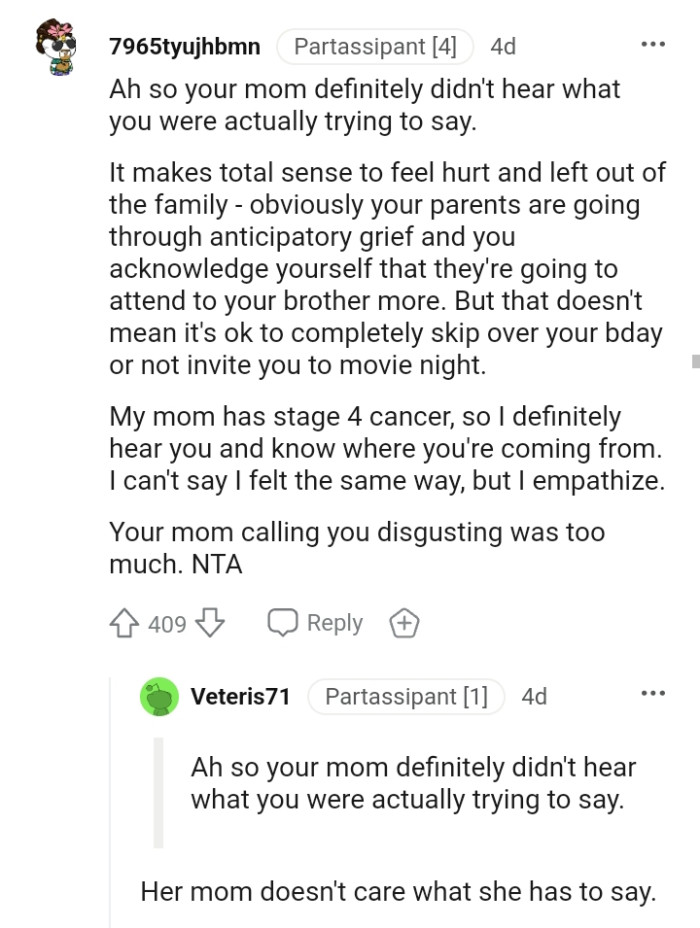Click the 4d timestamp on the top comment
Screen dimensions: 700x928
tap(502, 46)
